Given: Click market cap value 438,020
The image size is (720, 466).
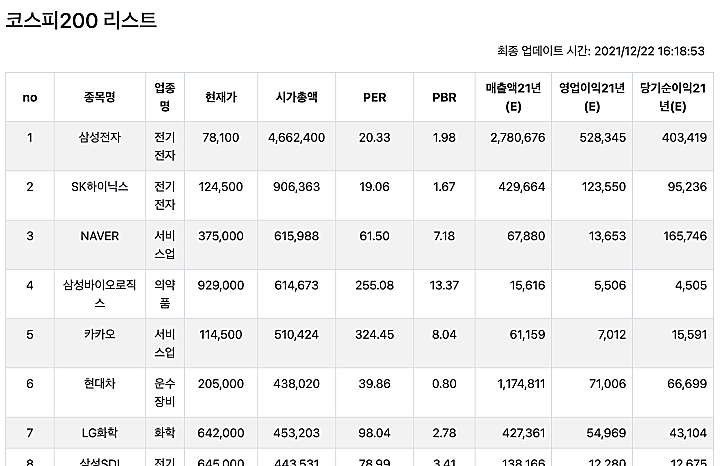Looking at the screenshot, I should click(x=297, y=383).
